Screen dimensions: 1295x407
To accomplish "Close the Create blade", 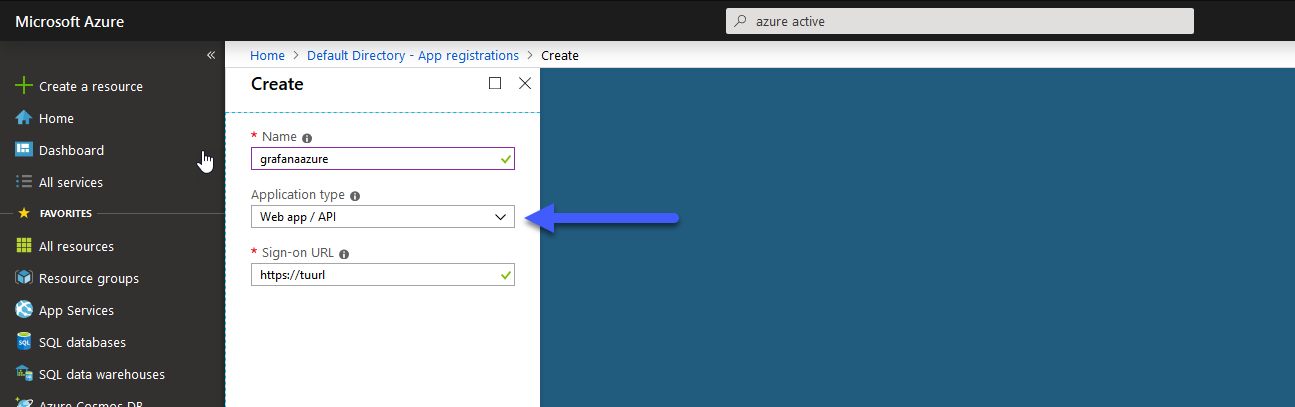I will (525, 84).
